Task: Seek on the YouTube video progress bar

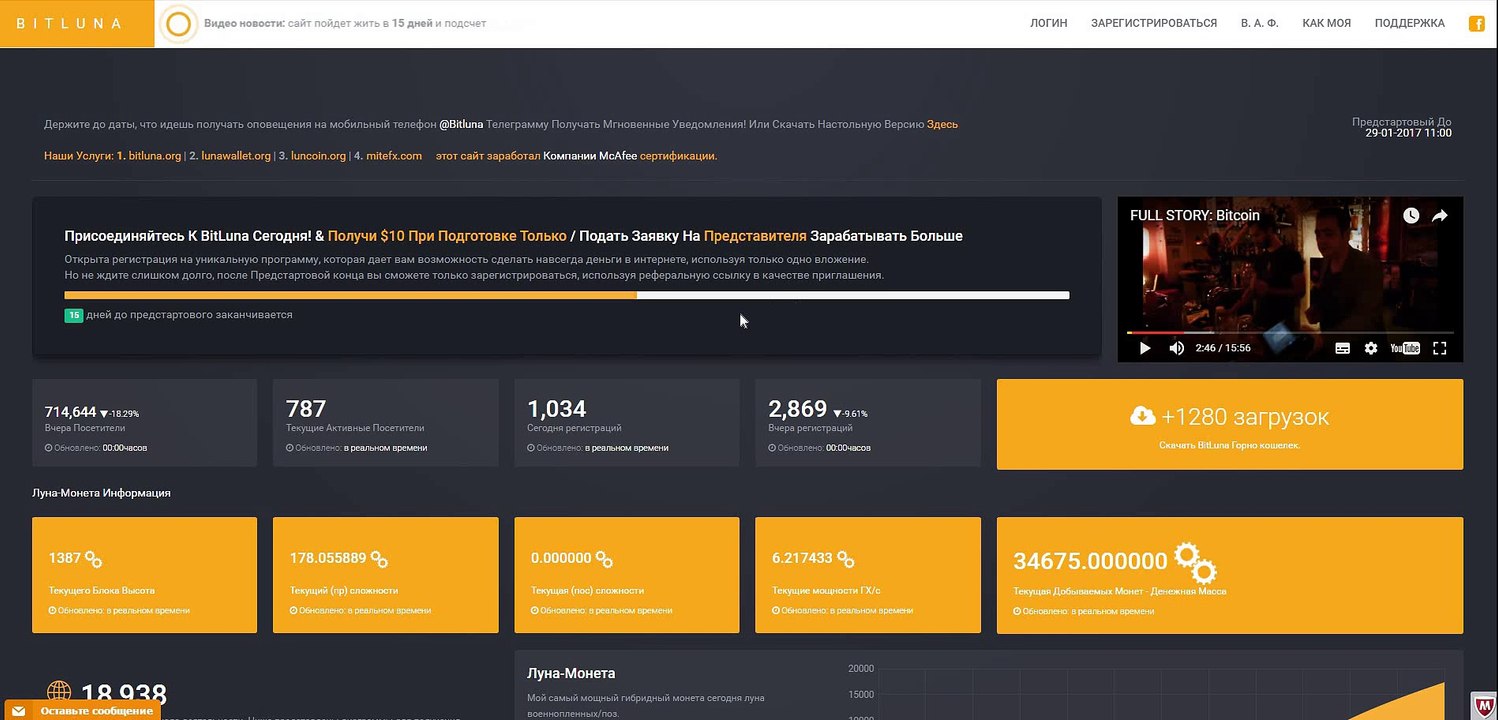Action: [1290, 332]
